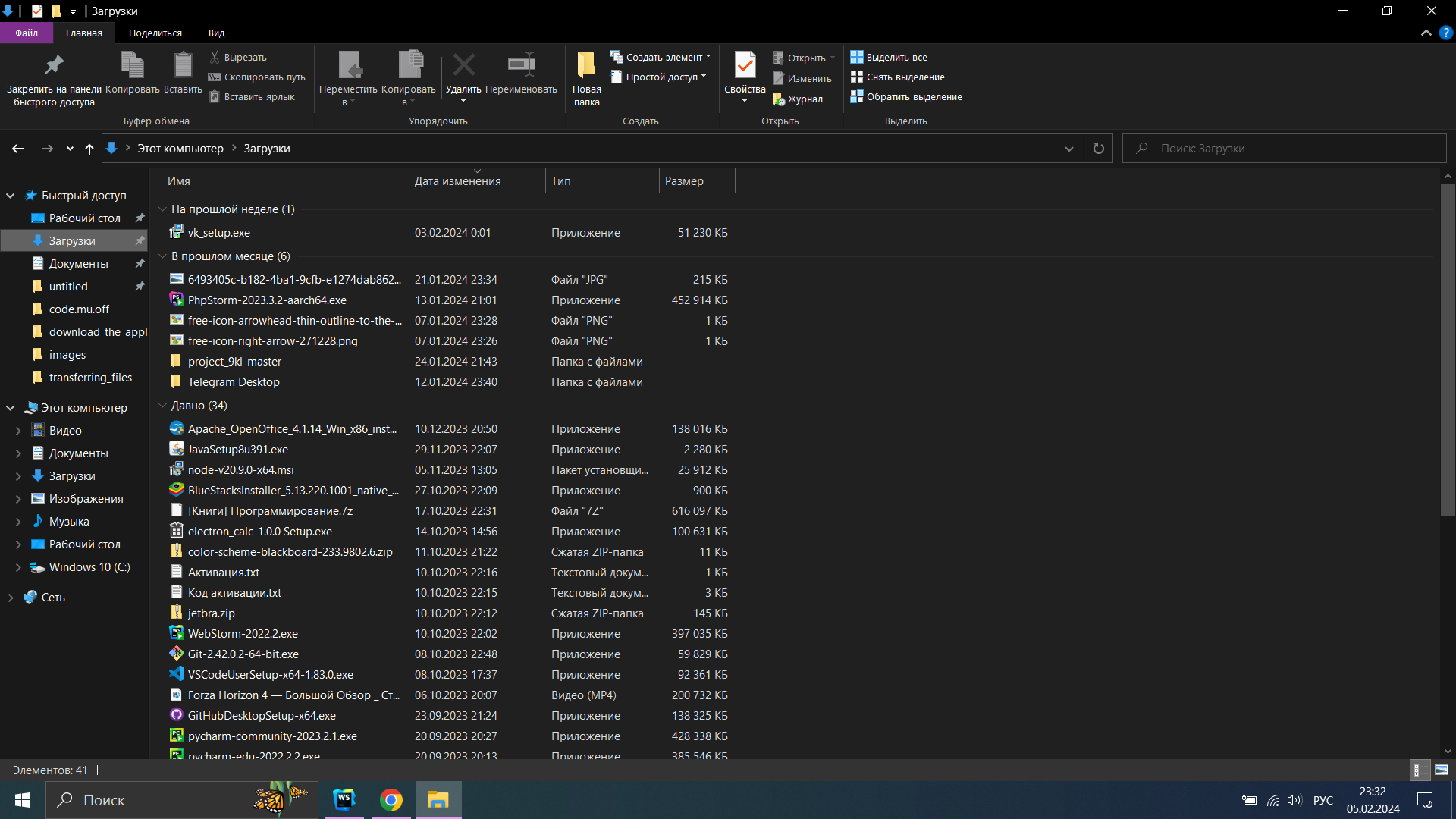The width and height of the screenshot is (1456, 819).
Task: Go up one folder level arrow
Action: click(89, 149)
